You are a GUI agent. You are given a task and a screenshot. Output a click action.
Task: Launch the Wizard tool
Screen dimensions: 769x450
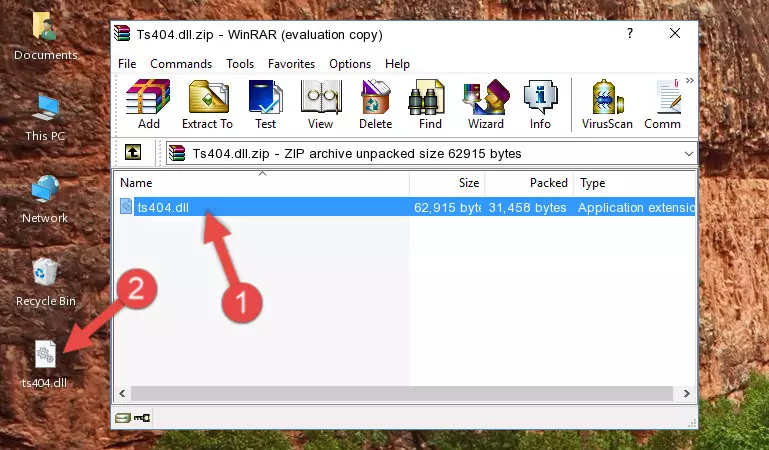pos(486,104)
